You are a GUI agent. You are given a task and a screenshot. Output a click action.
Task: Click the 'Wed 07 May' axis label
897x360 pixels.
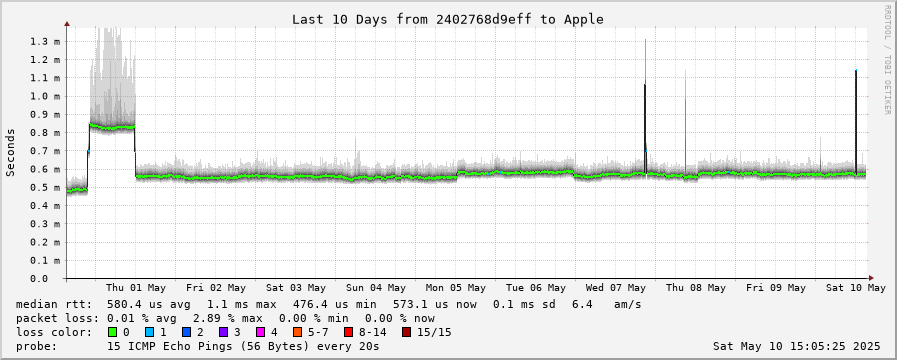(616, 288)
